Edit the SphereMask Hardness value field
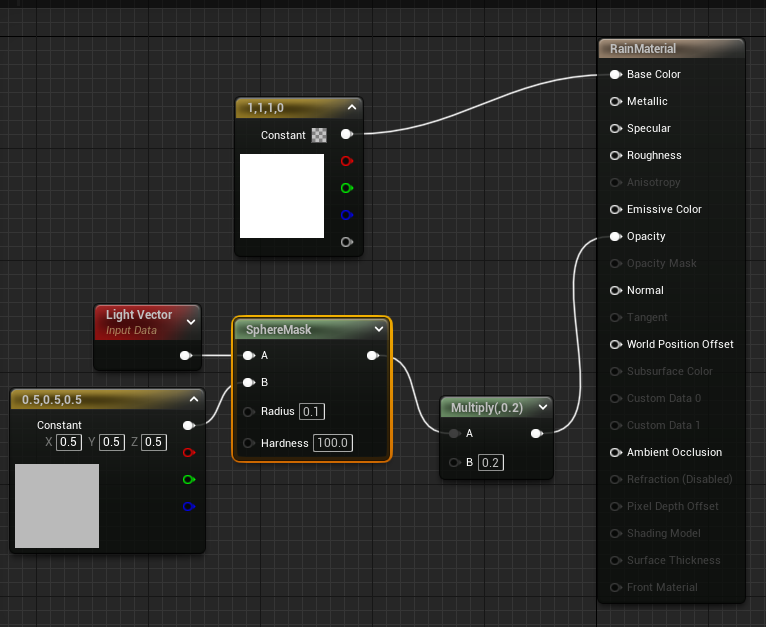766x627 pixels. (333, 443)
